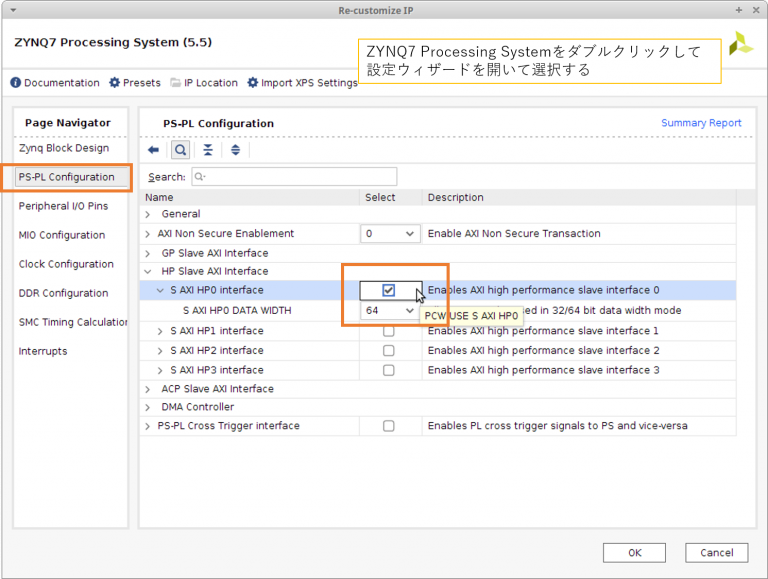
Task: Click IP Location folder button
Action: click(x=204, y=83)
